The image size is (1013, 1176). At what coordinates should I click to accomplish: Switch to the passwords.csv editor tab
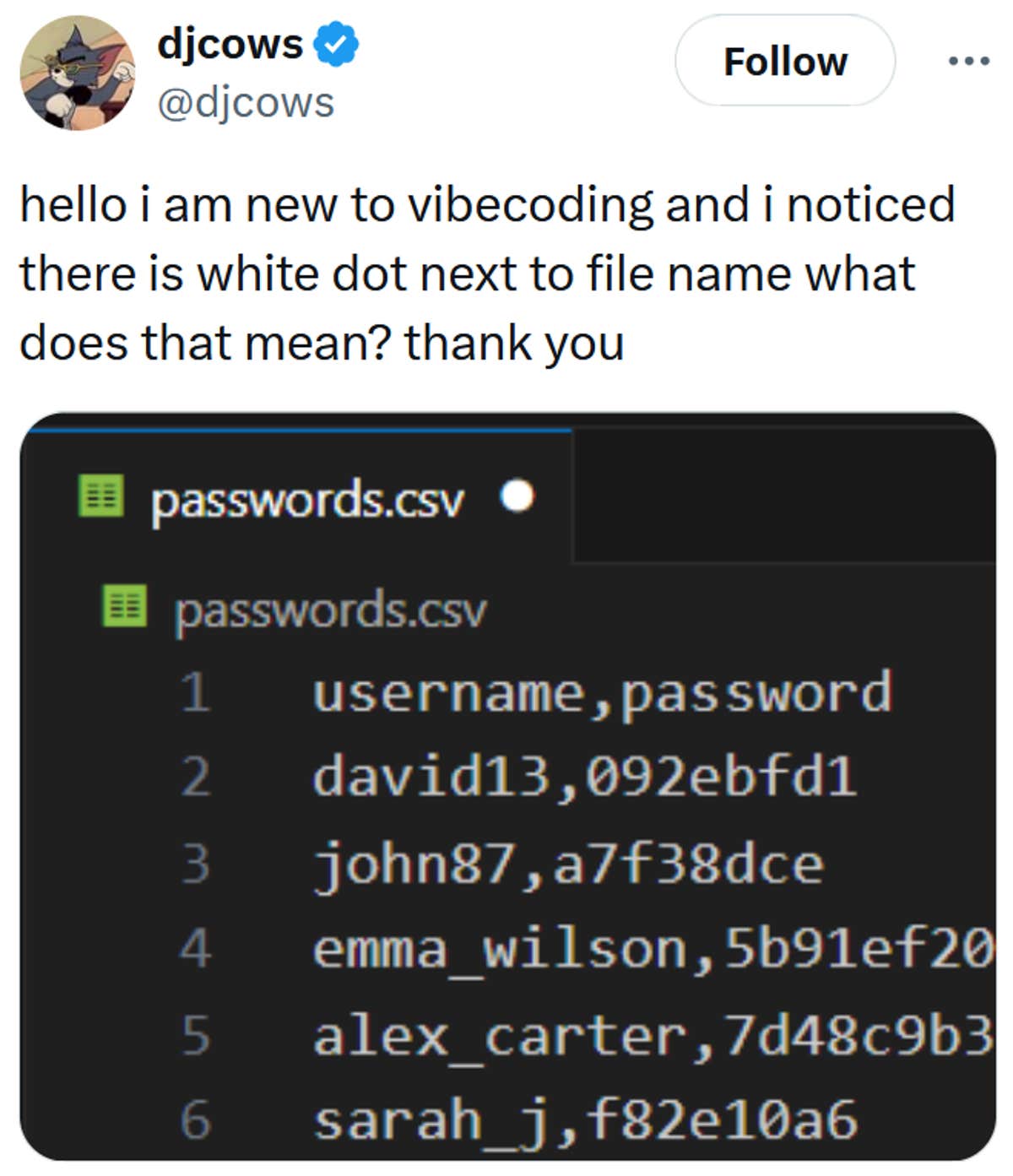[308, 499]
